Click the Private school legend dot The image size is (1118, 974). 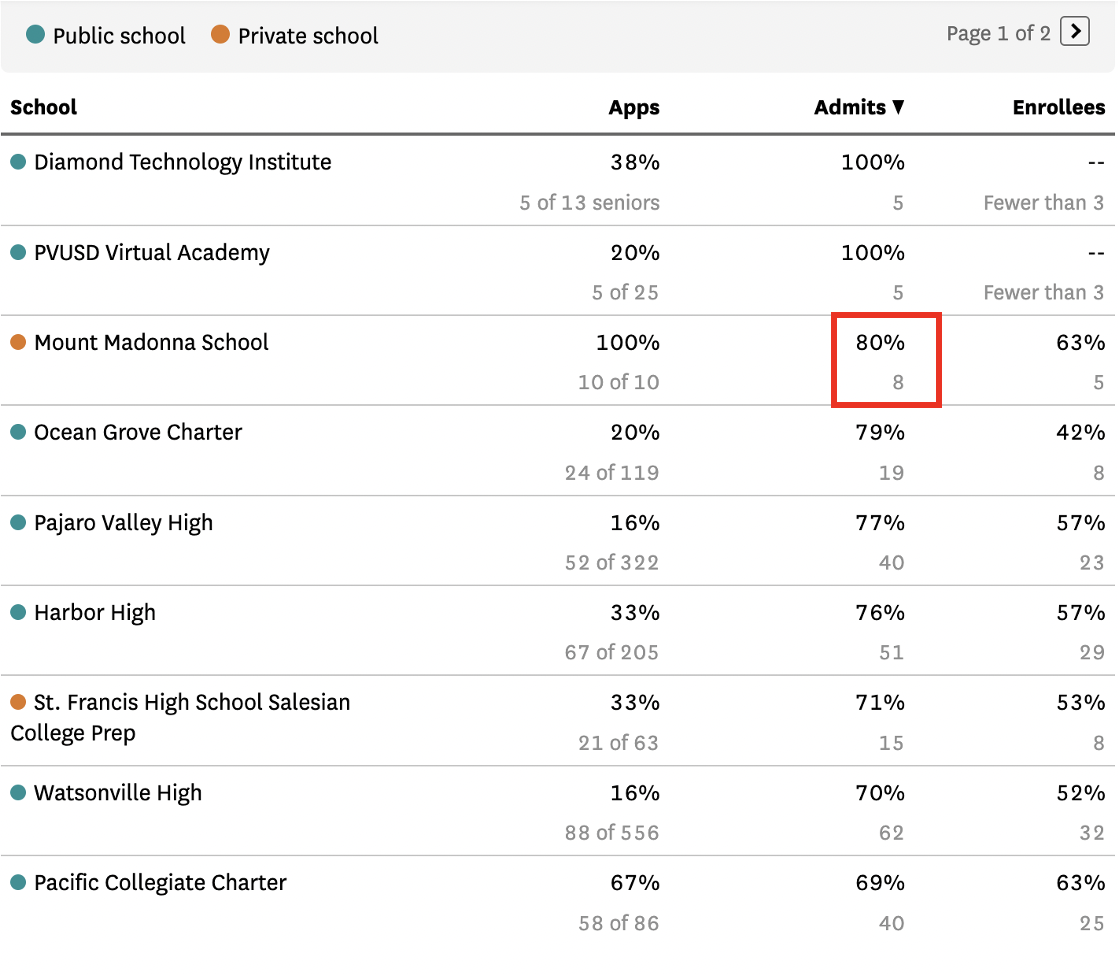(220, 34)
